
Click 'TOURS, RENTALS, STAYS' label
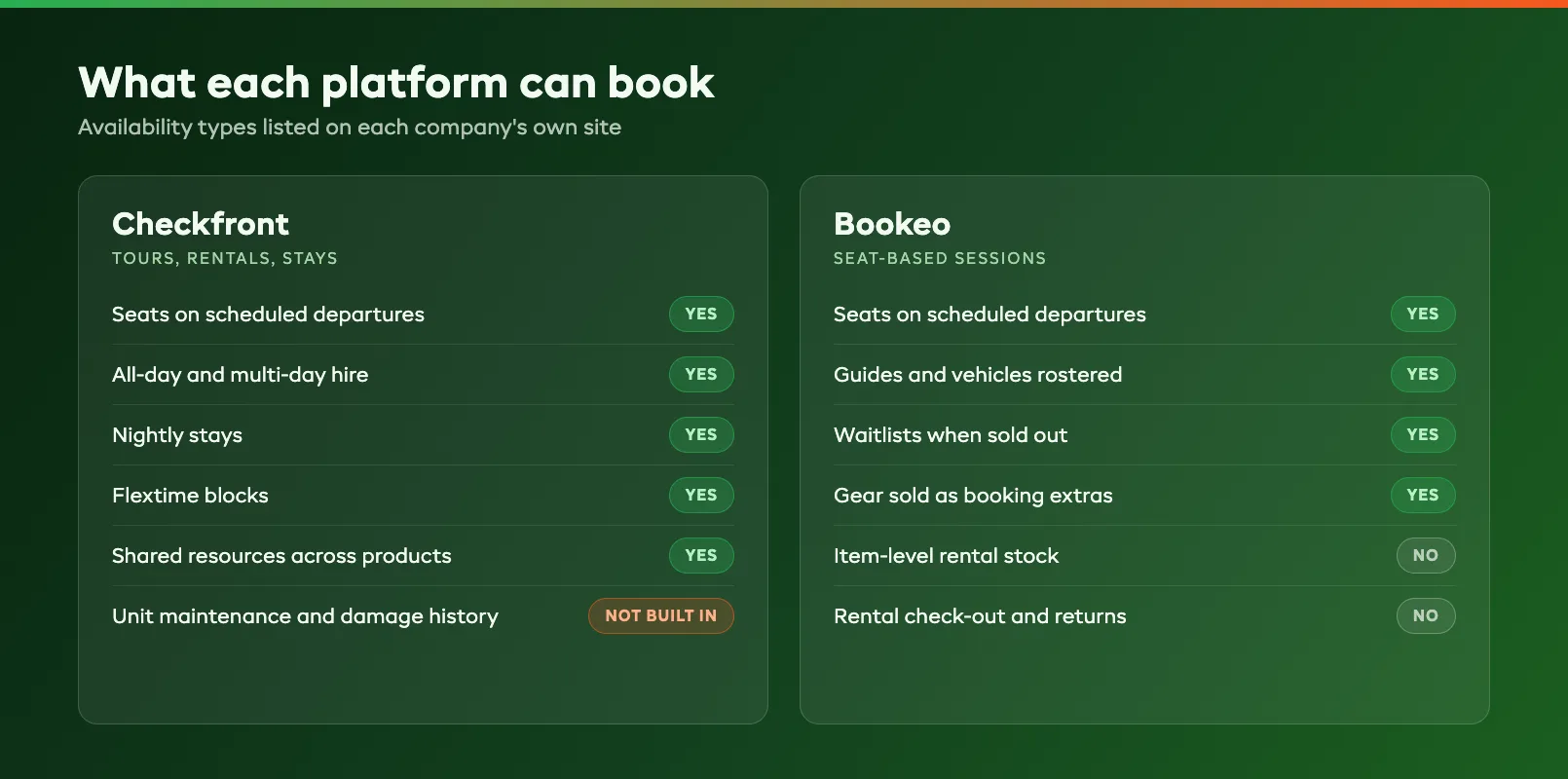pos(225,258)
